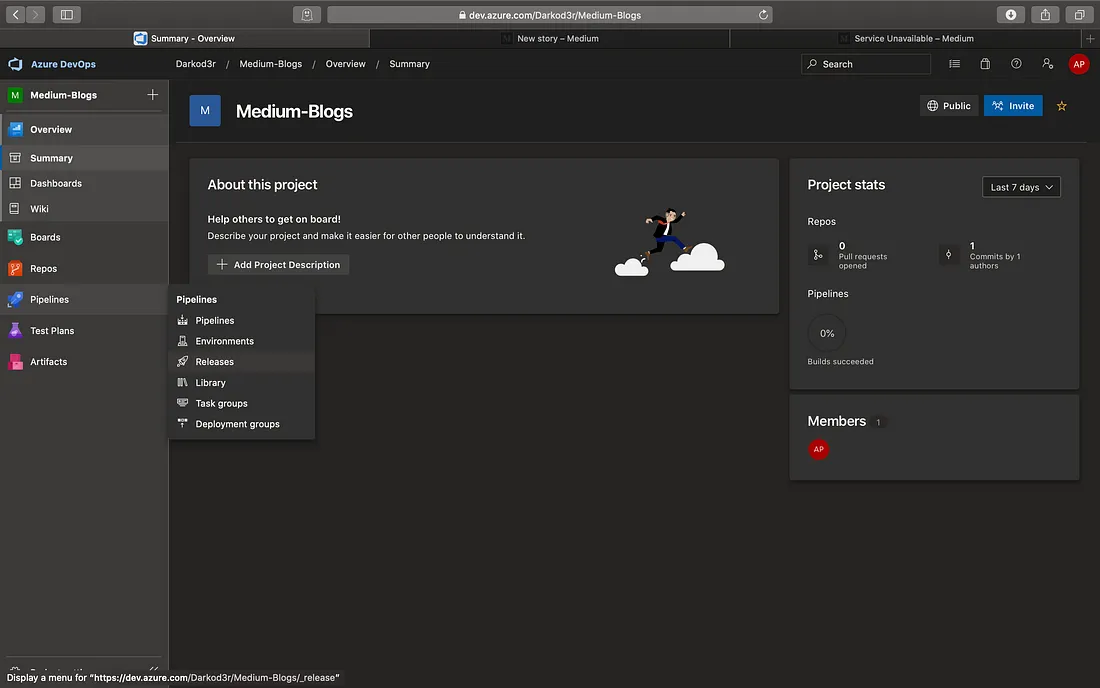Expand the Last 7 days dropdown
This screenshot has width=1100, height=688.
pyautogui.click(x=1021, y=187)
